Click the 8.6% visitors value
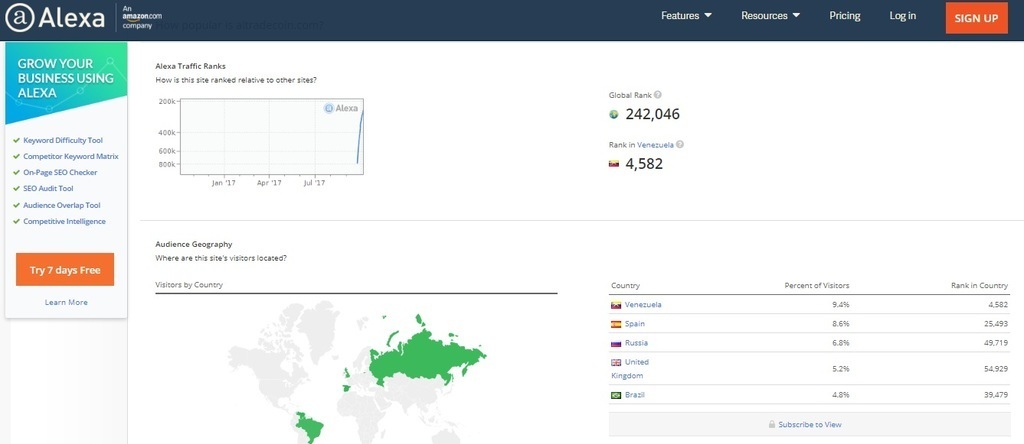This screenshot has width=1024, height=444. coord(842,324)
